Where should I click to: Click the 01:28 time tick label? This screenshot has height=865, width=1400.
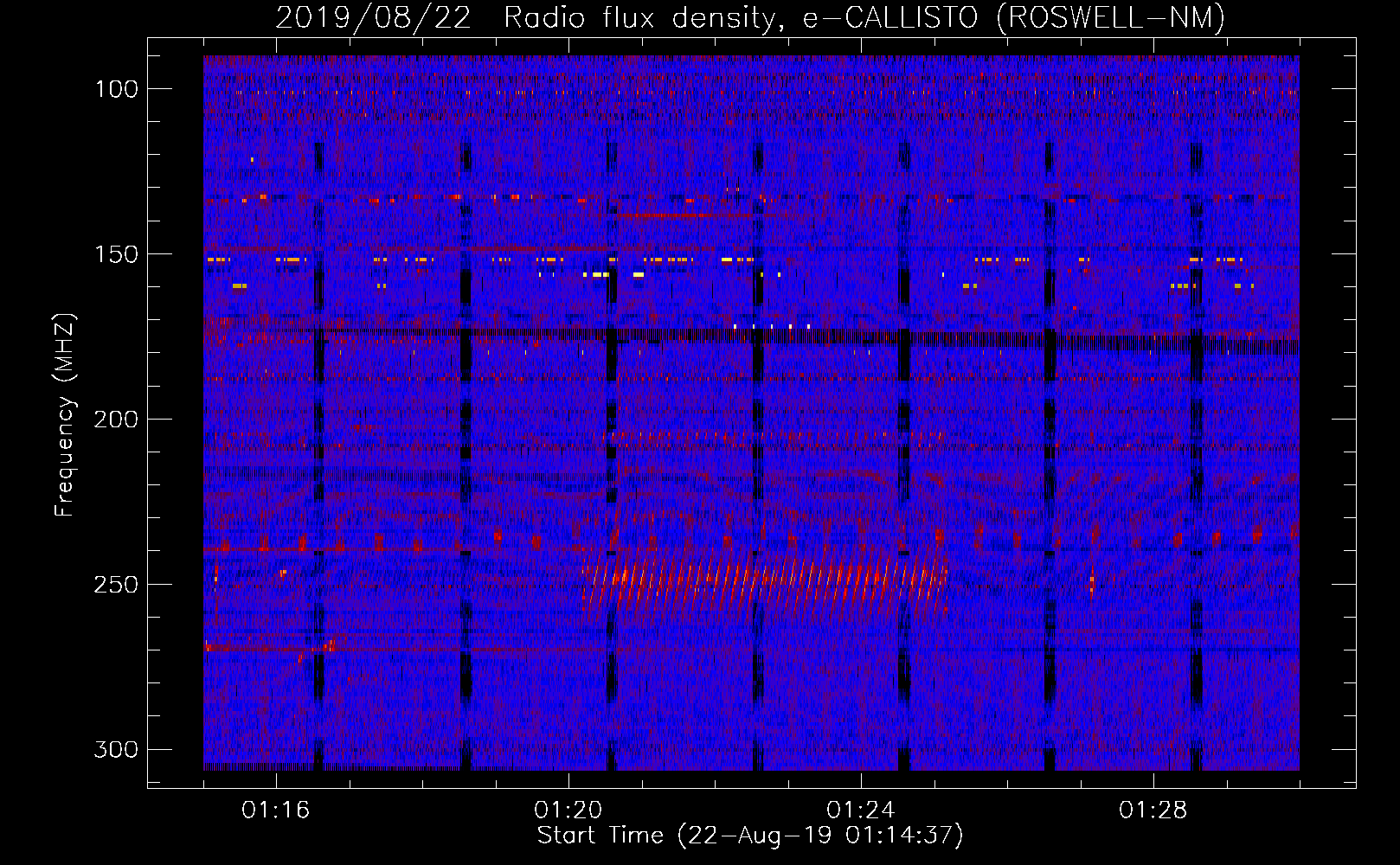pyautogui.click(x=1153, y=811)
